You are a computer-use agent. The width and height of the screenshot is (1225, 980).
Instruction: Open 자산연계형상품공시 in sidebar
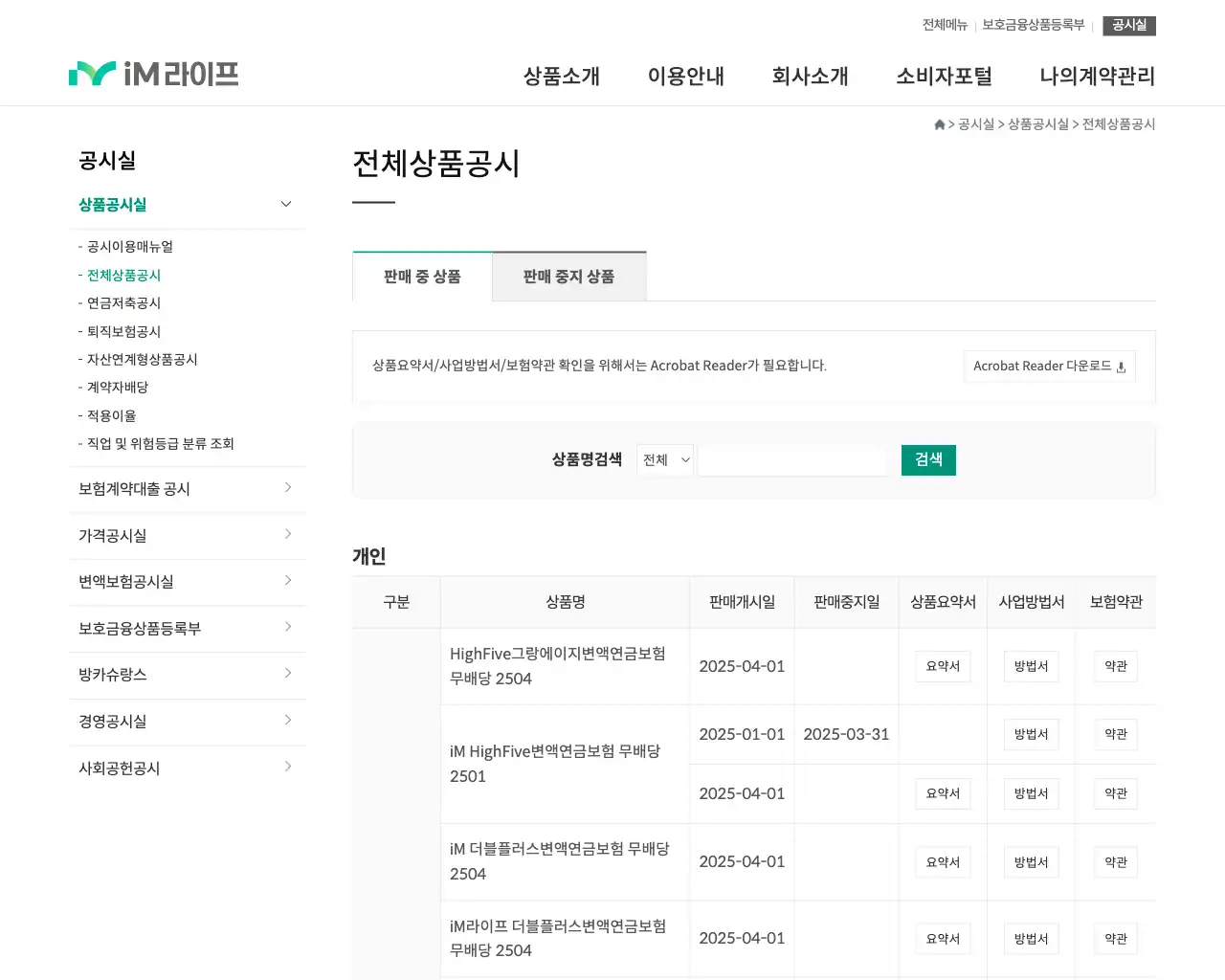click(142, 360)
